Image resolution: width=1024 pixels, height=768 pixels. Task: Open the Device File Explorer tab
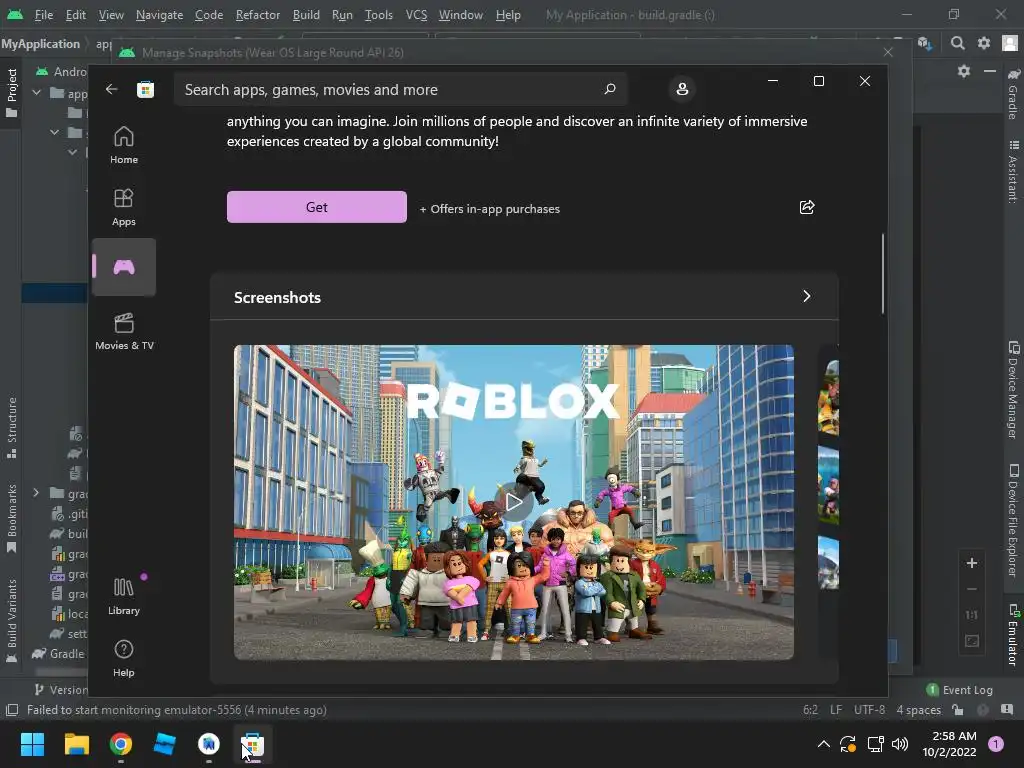[1014, 520]
